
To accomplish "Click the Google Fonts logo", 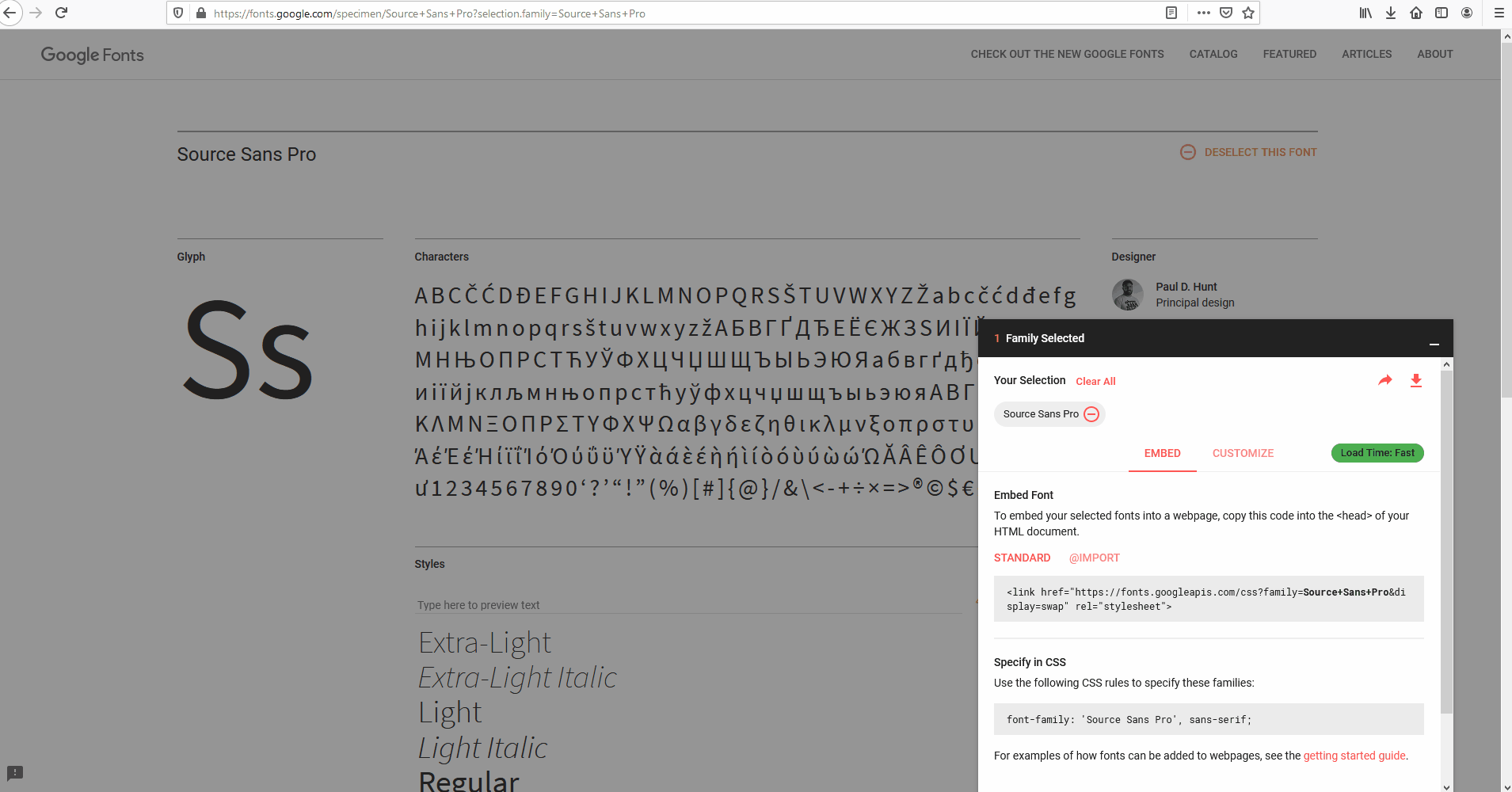I will click(93, 55).
